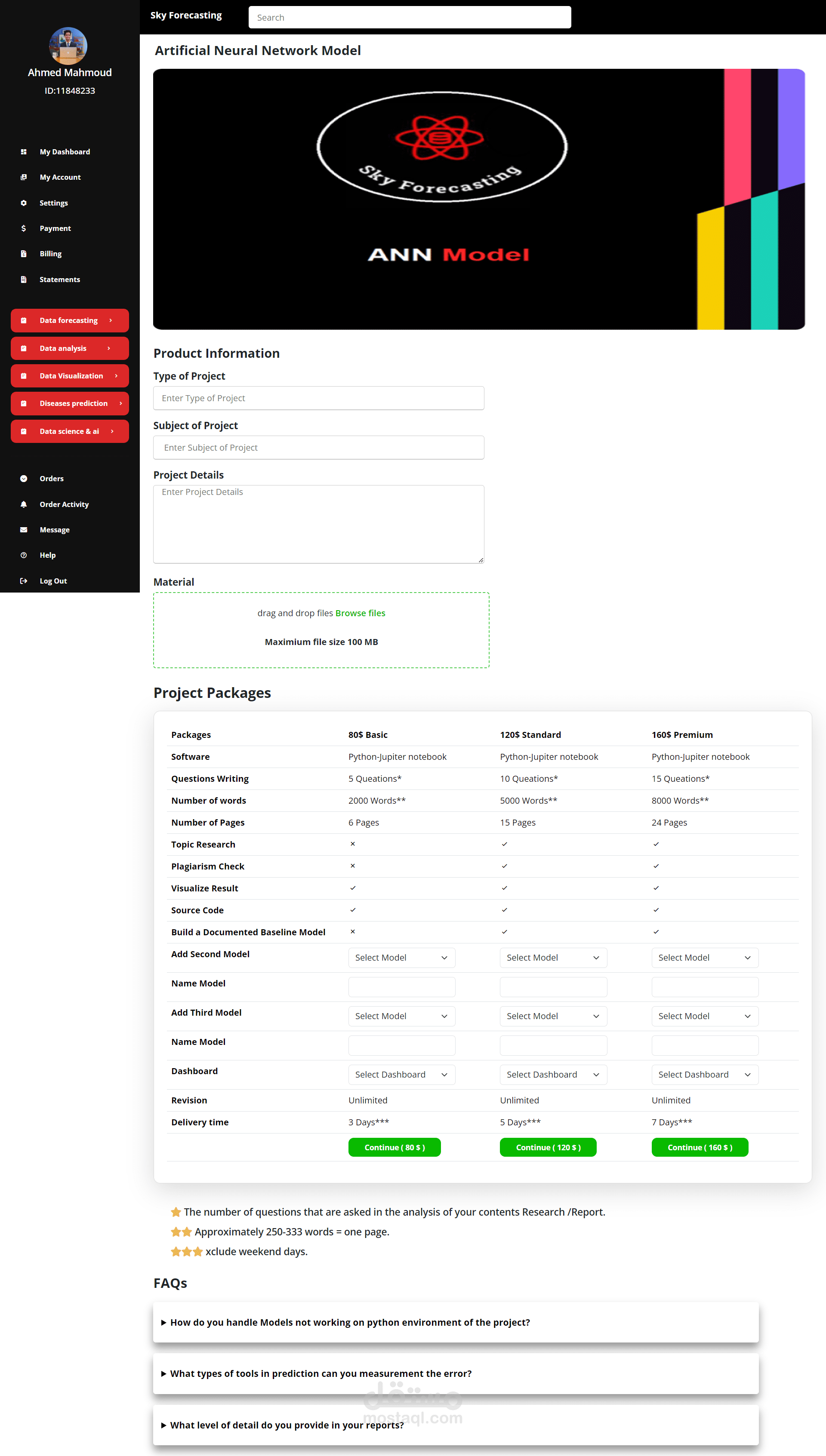Screen dimensions: 826x1456
Task: Click the Message envelope icon
Action: [x=23, y=530]
